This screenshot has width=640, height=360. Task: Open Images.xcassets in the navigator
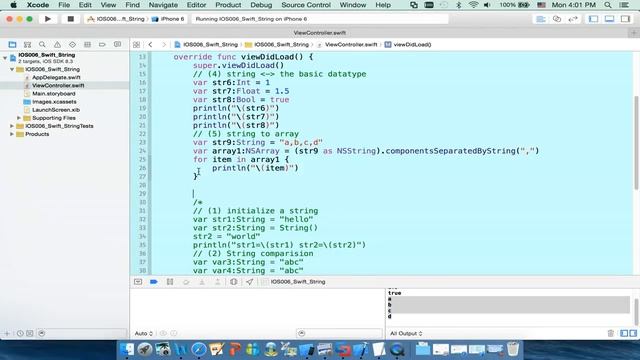[x=54, y=102]
